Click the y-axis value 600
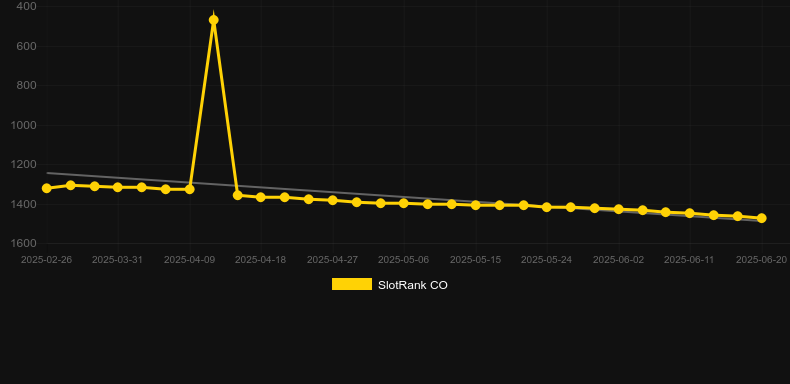Screen dimensions: 790x384 (x=26, y=46)
